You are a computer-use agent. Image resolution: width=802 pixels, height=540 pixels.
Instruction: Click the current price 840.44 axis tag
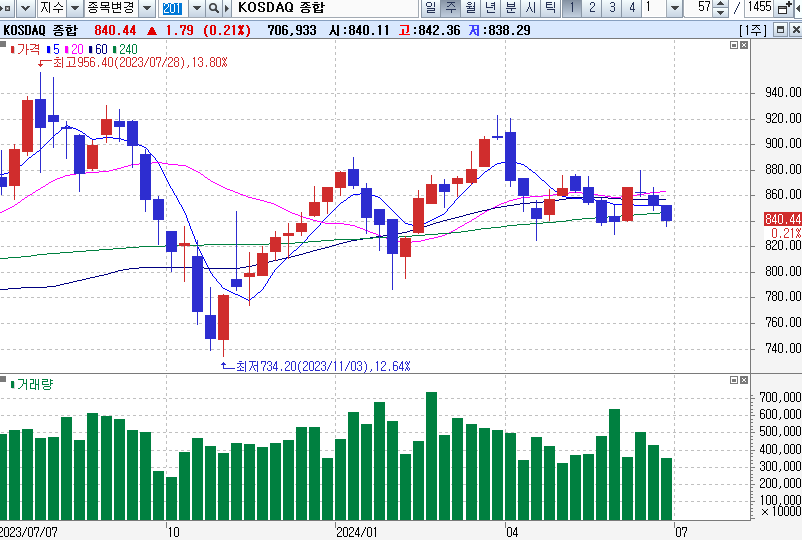782,219
